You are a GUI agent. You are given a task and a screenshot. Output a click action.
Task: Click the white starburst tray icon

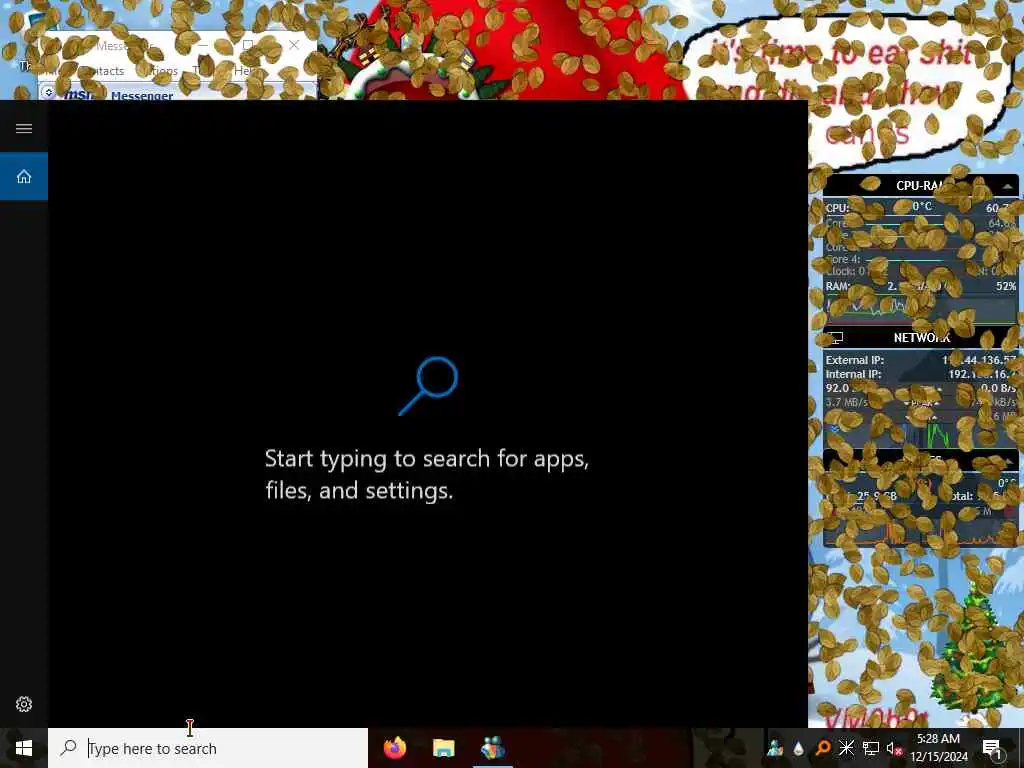coord(846,748)
